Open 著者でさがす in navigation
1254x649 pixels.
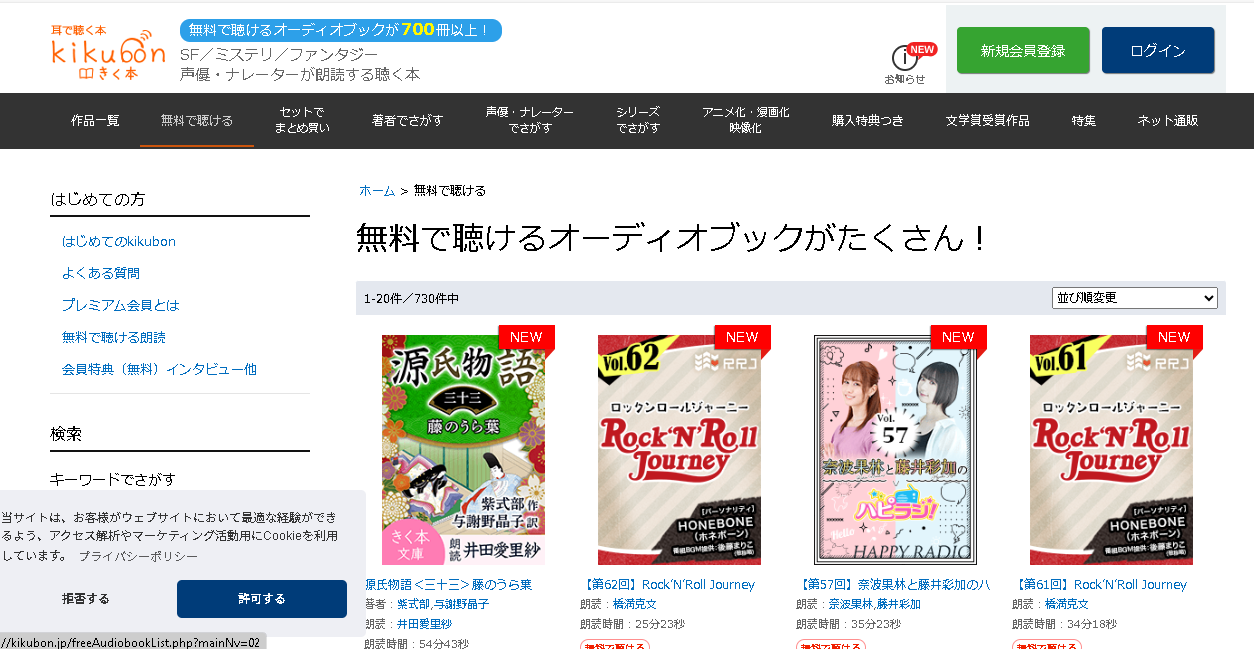[408, 121]
